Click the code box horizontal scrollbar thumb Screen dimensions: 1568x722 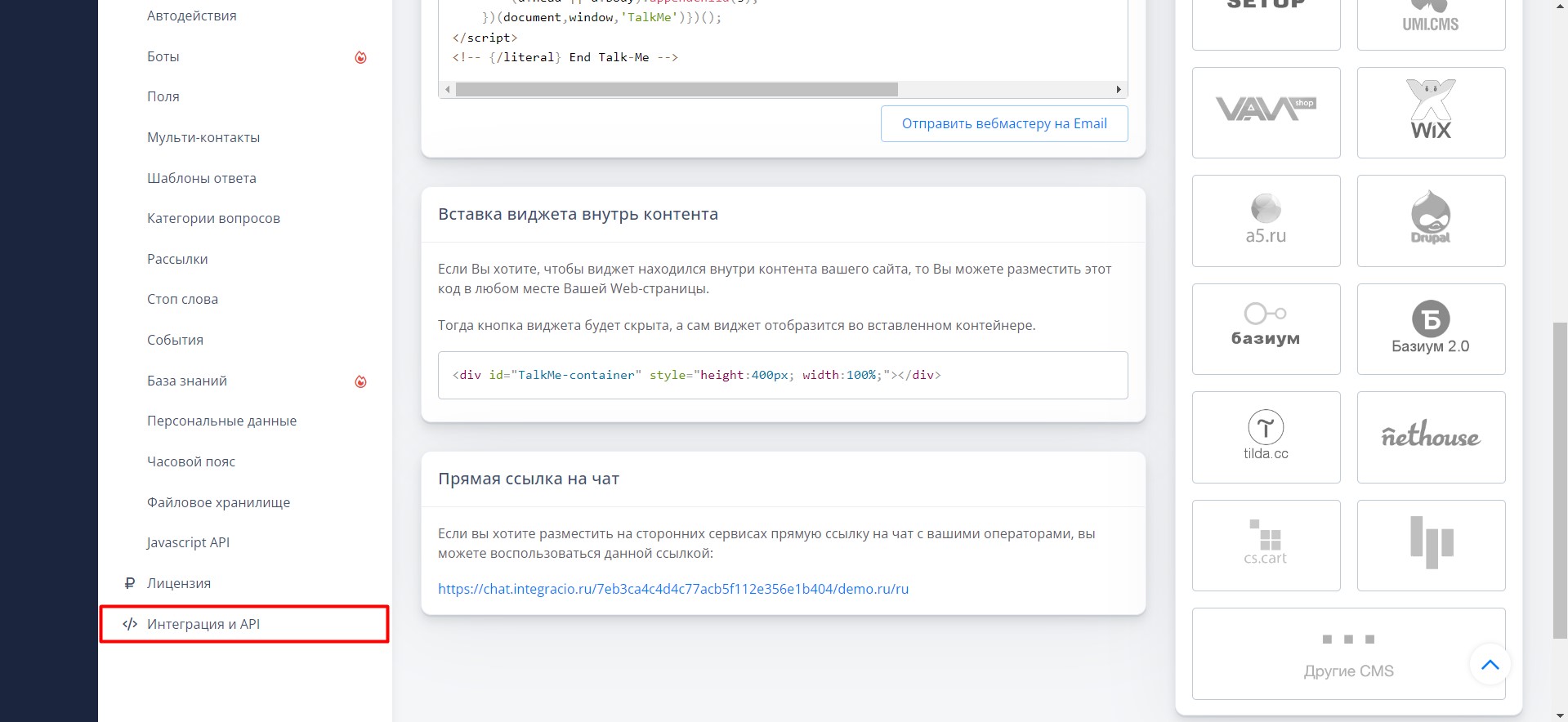pyautogui.click(x=677, y=89)
